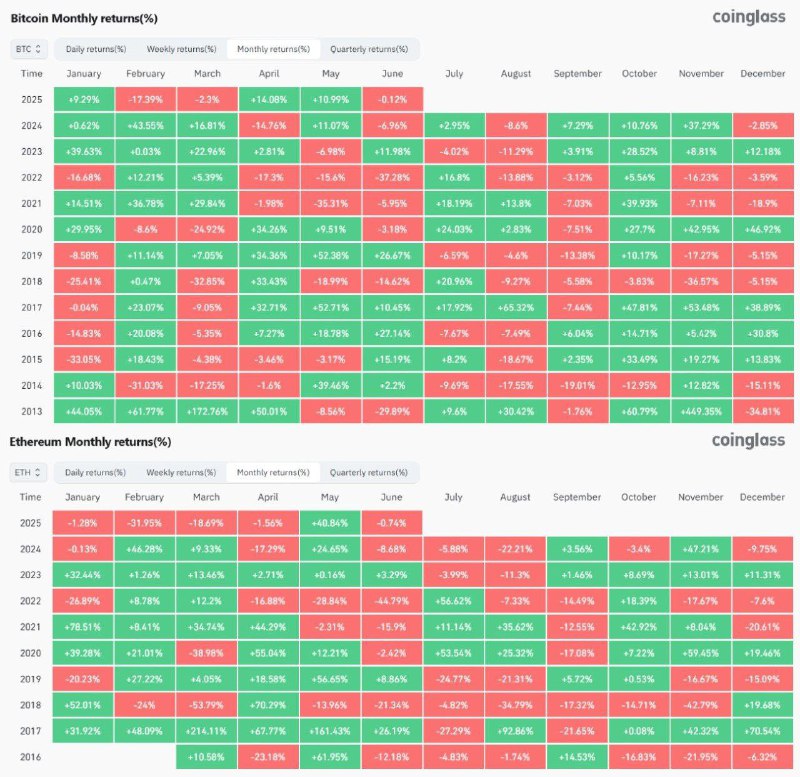Click the ETH dropdown up-down arrow icon
The image size is (800, 777).
pyautogui.click(x=38, y=472)
